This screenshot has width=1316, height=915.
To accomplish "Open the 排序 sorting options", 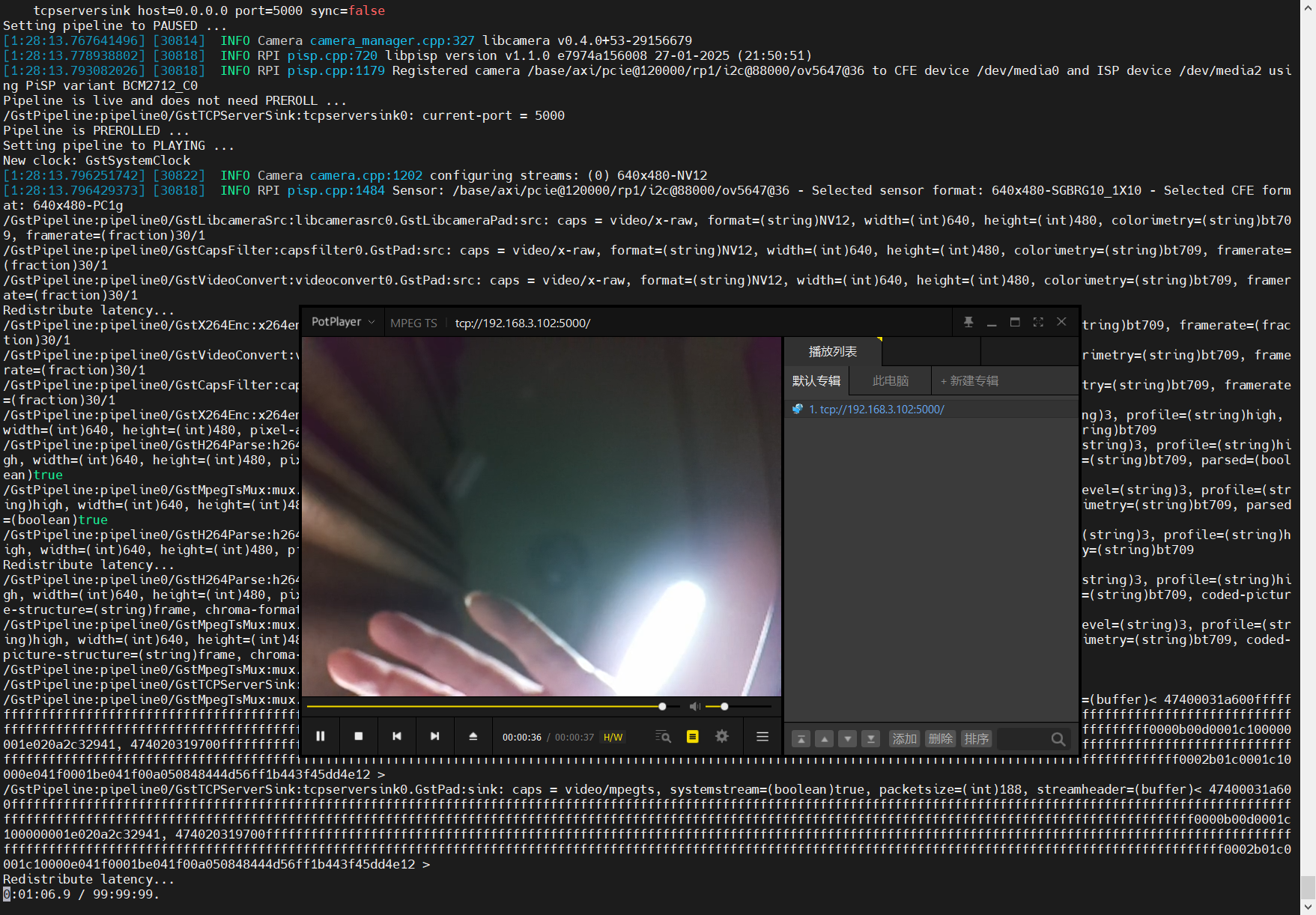I will (x=976, y=738).
